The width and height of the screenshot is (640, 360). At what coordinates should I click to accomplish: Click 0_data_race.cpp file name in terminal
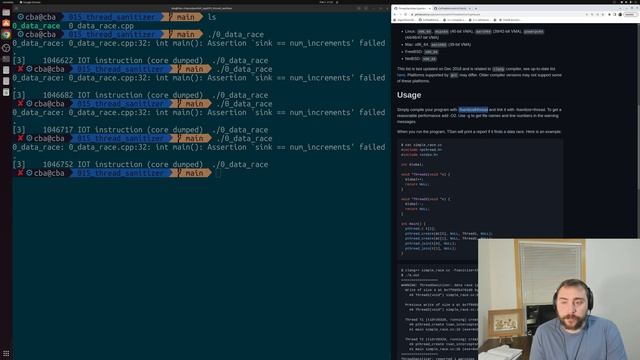(x=101, y=26)
